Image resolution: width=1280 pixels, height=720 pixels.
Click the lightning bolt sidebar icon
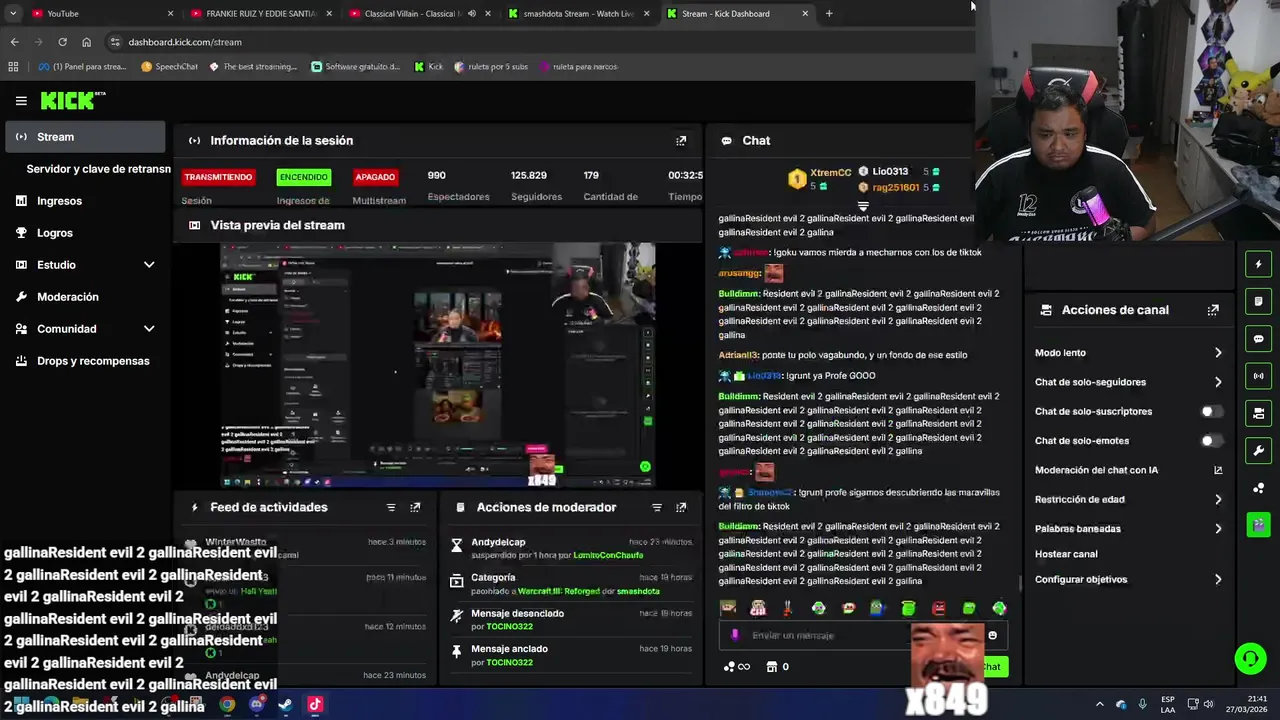(1258, 264)
